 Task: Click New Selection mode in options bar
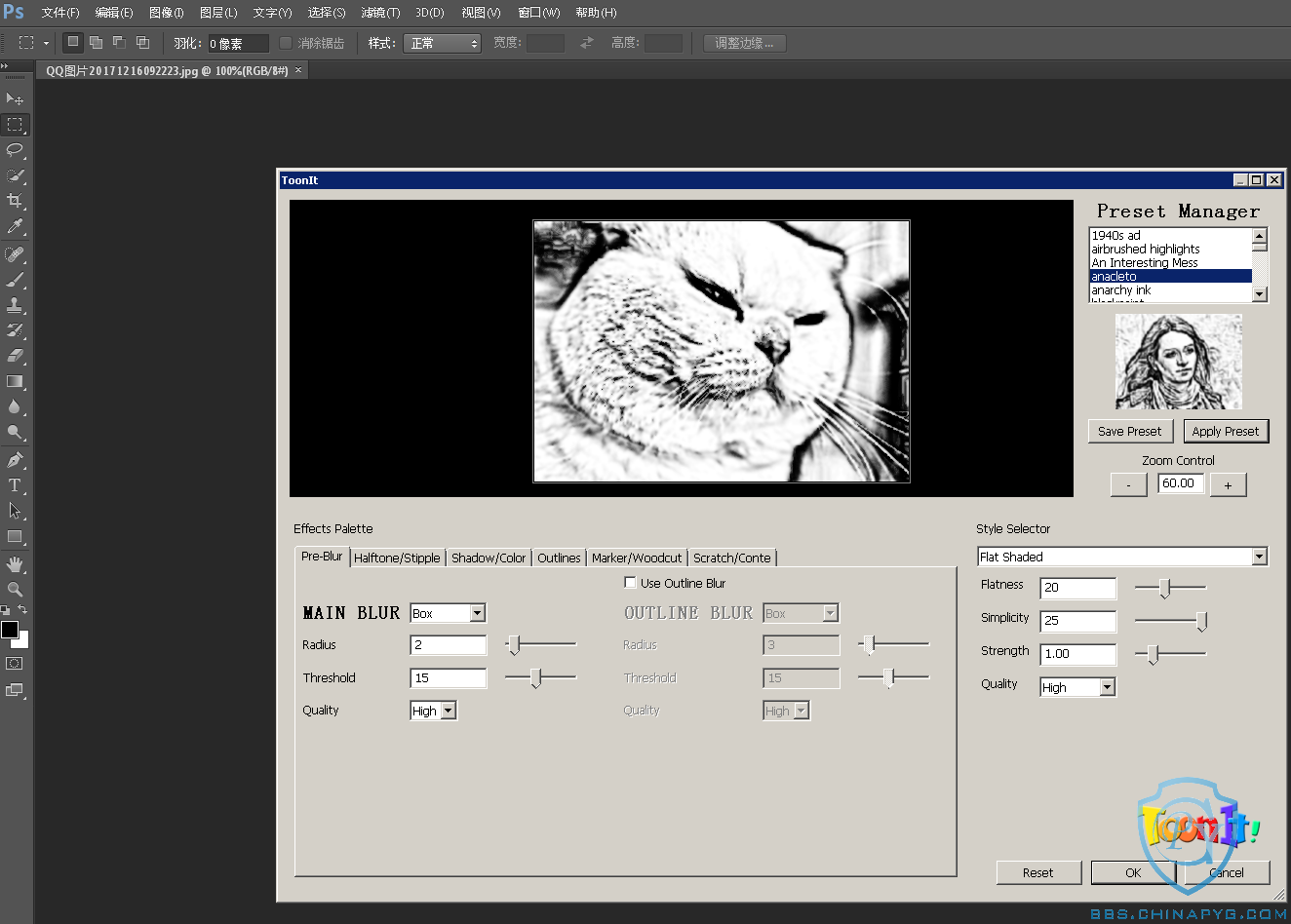click(73, 42)
